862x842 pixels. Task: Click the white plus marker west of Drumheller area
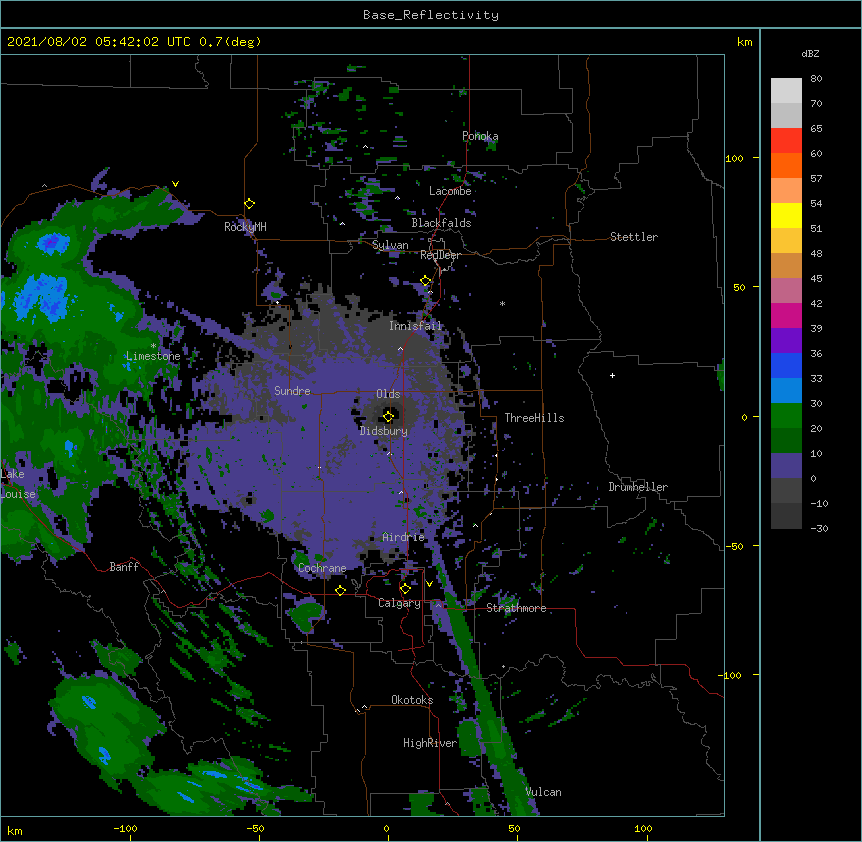pos(612,375)
